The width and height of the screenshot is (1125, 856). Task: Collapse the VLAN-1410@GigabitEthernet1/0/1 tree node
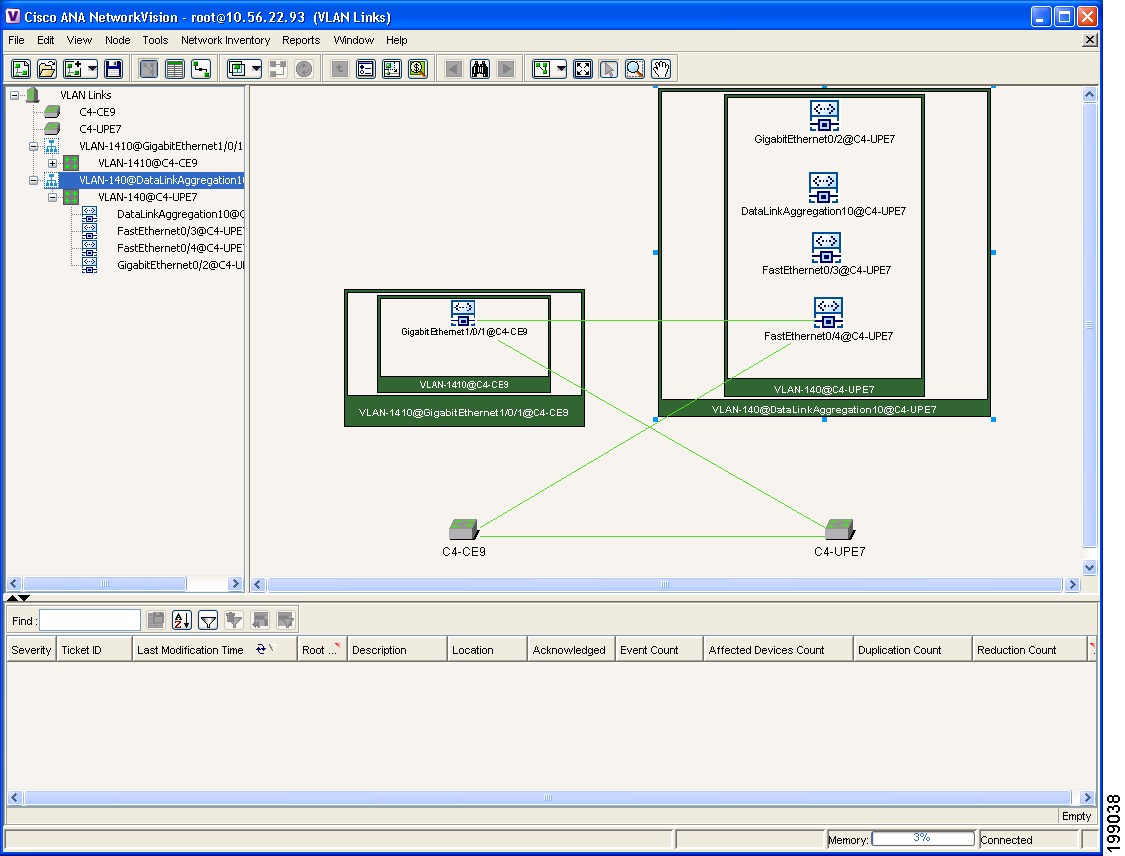[33, 146]
